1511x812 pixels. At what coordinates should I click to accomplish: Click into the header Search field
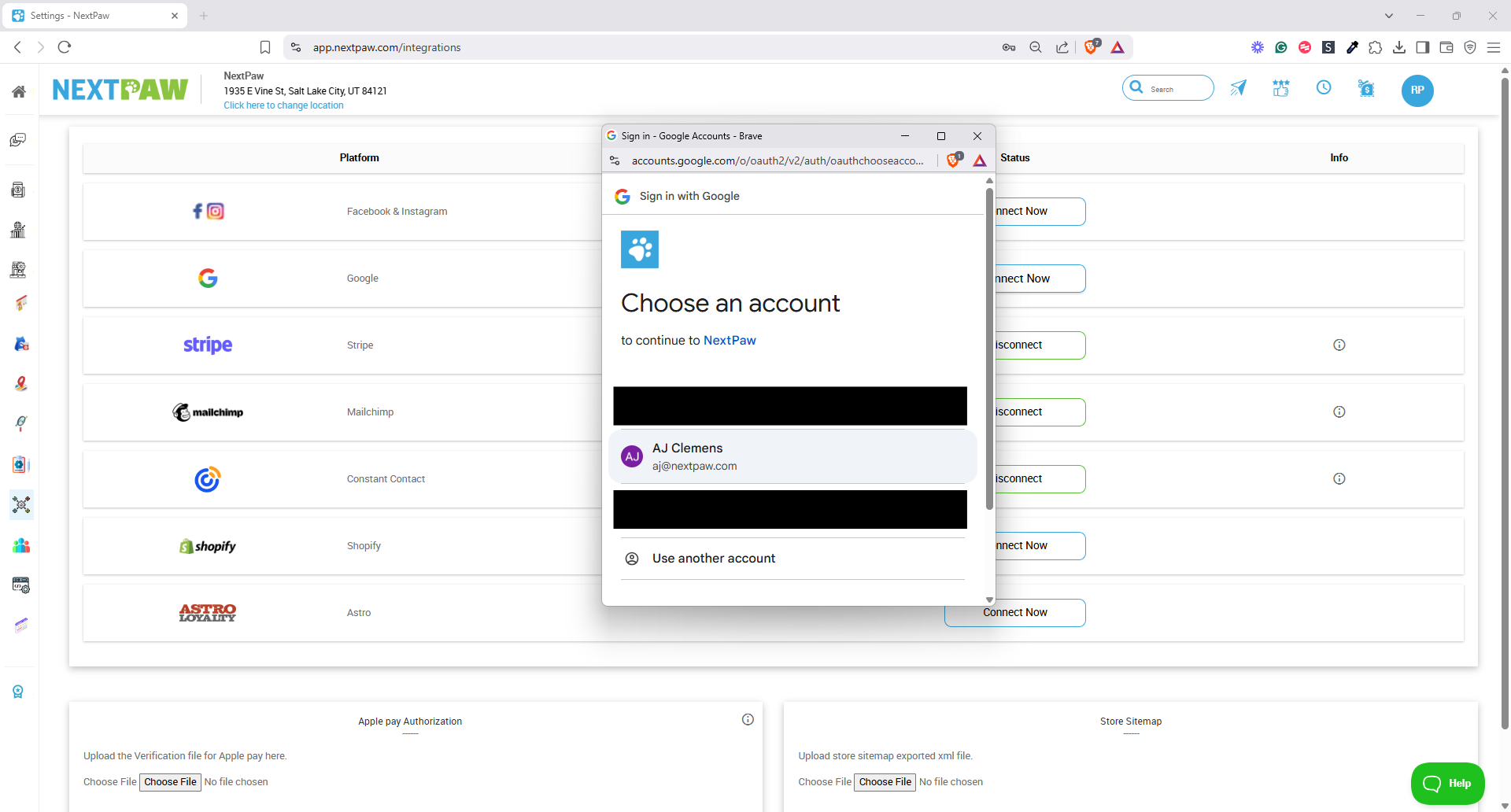click(x=1168, y=88)
